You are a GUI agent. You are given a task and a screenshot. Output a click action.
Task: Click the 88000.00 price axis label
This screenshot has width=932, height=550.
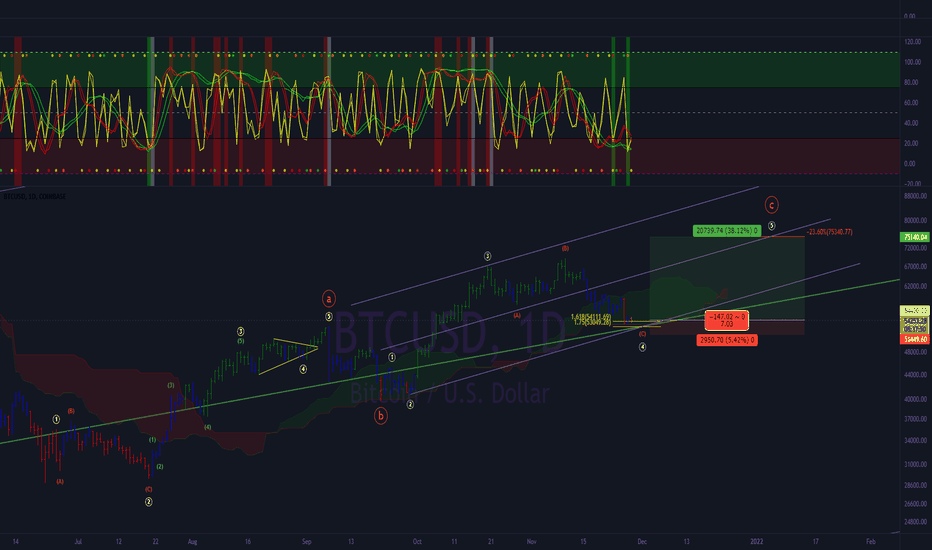pyautogui.click(x=915, y=196)
